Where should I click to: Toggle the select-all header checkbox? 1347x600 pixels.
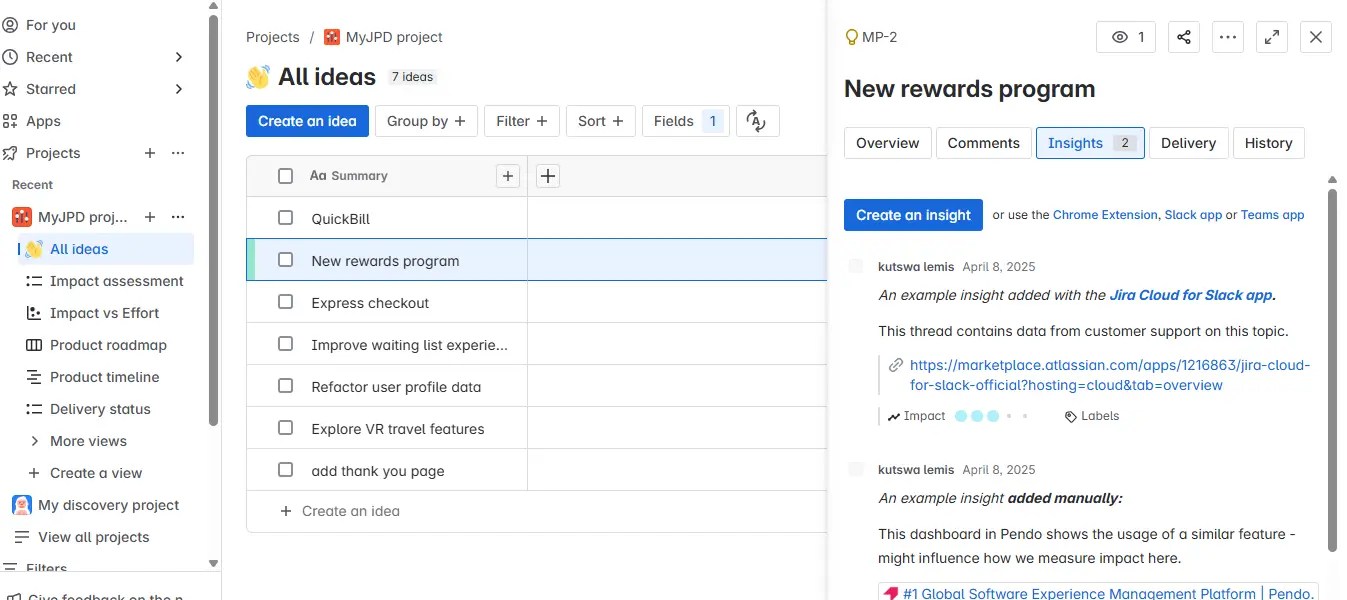pyautogui.click(x=286, y=176)
